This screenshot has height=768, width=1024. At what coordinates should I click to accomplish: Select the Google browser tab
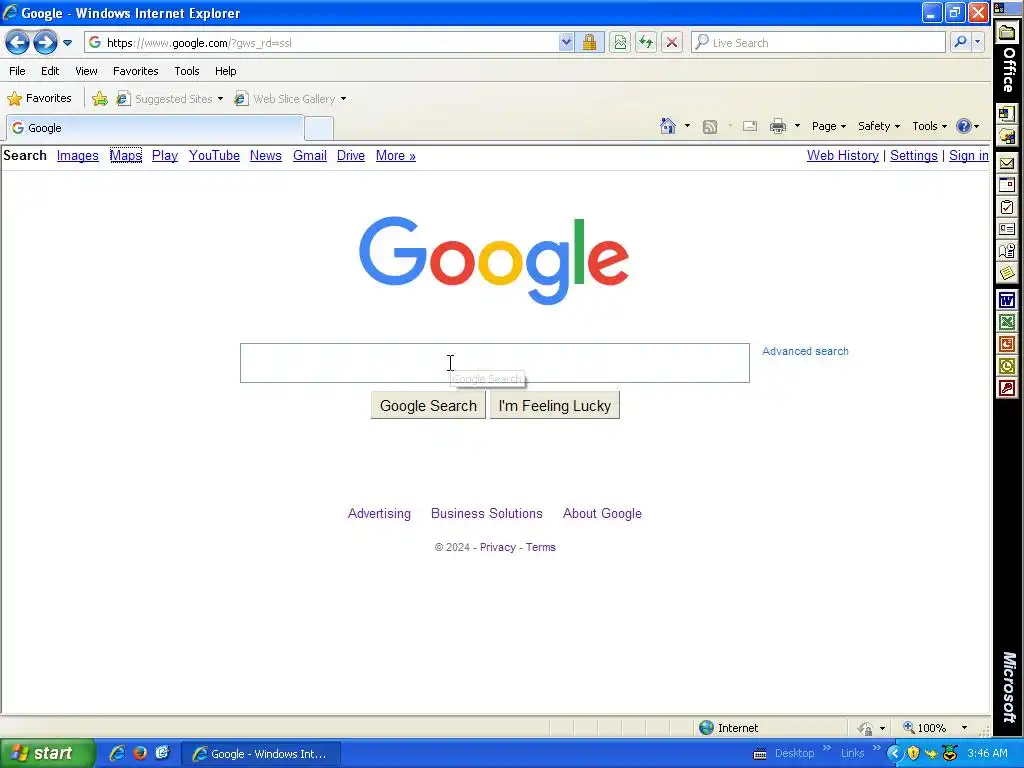pos(155,128)
